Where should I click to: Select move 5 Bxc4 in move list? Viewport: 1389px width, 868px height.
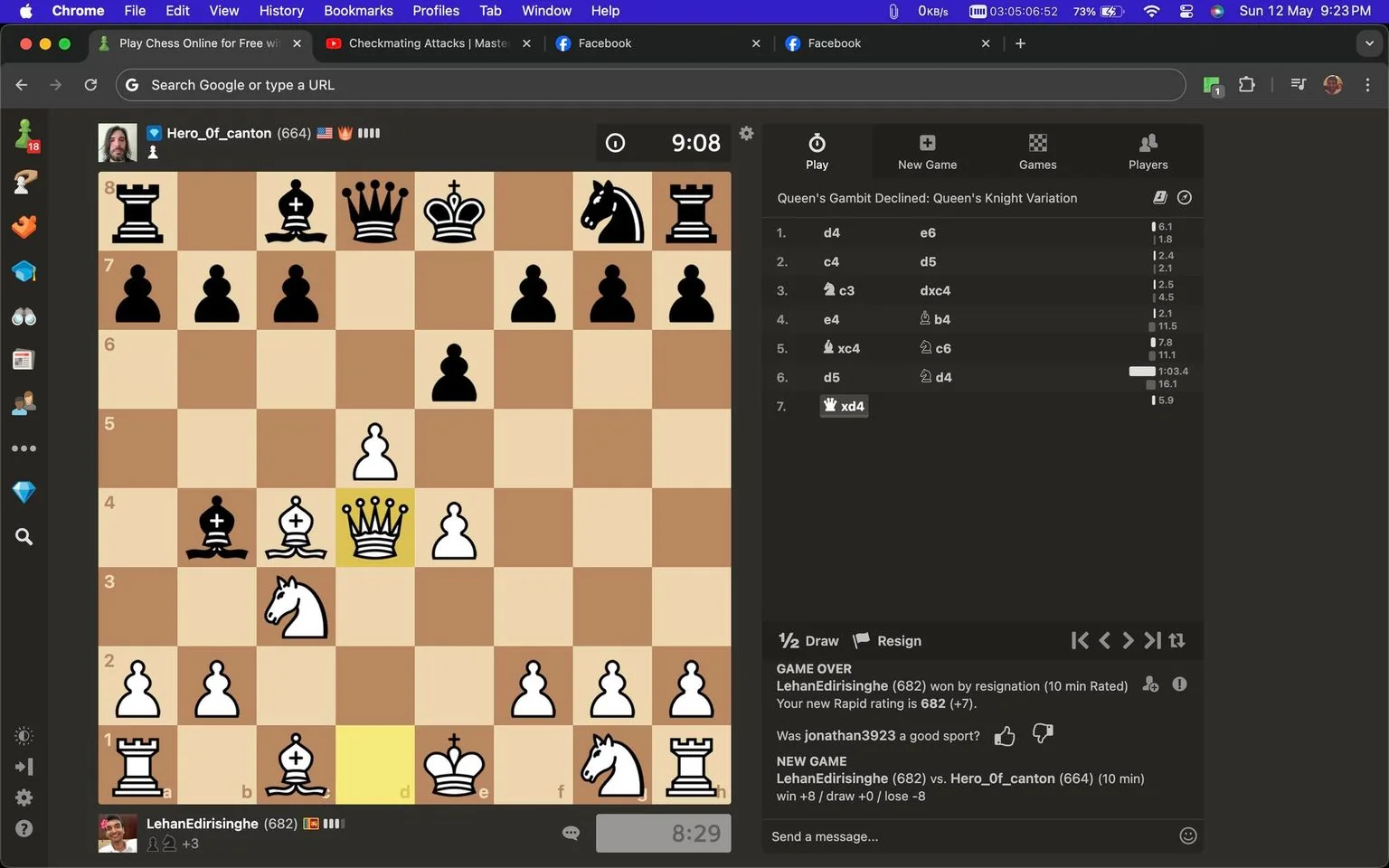click(841, 348)
